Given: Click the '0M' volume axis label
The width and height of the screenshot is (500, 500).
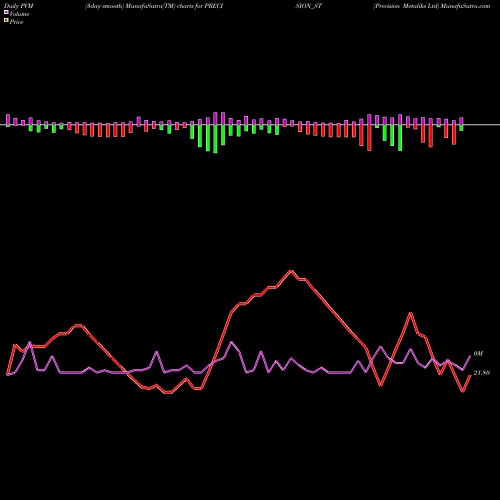Looking at the screenshot, I should (x=478, y=354).
